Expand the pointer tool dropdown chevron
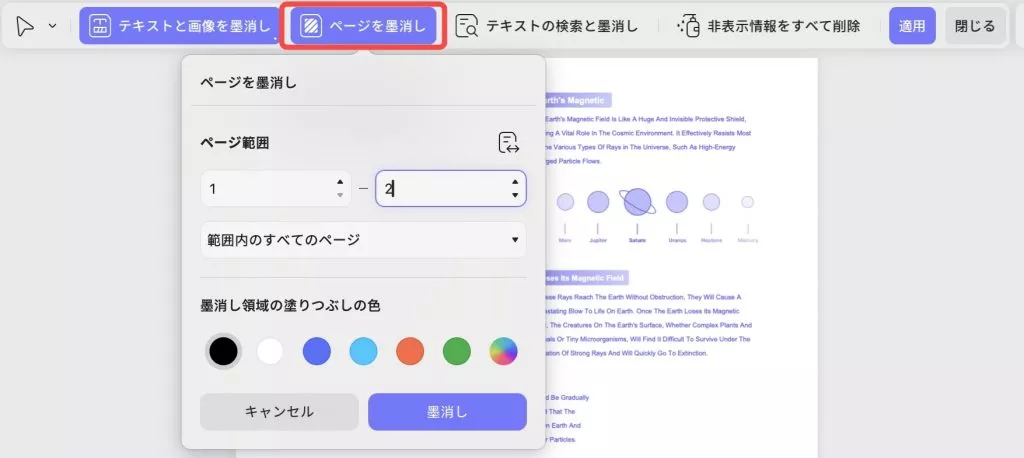The height and width of the screenshot is (458, 1024). coord(53,26)
